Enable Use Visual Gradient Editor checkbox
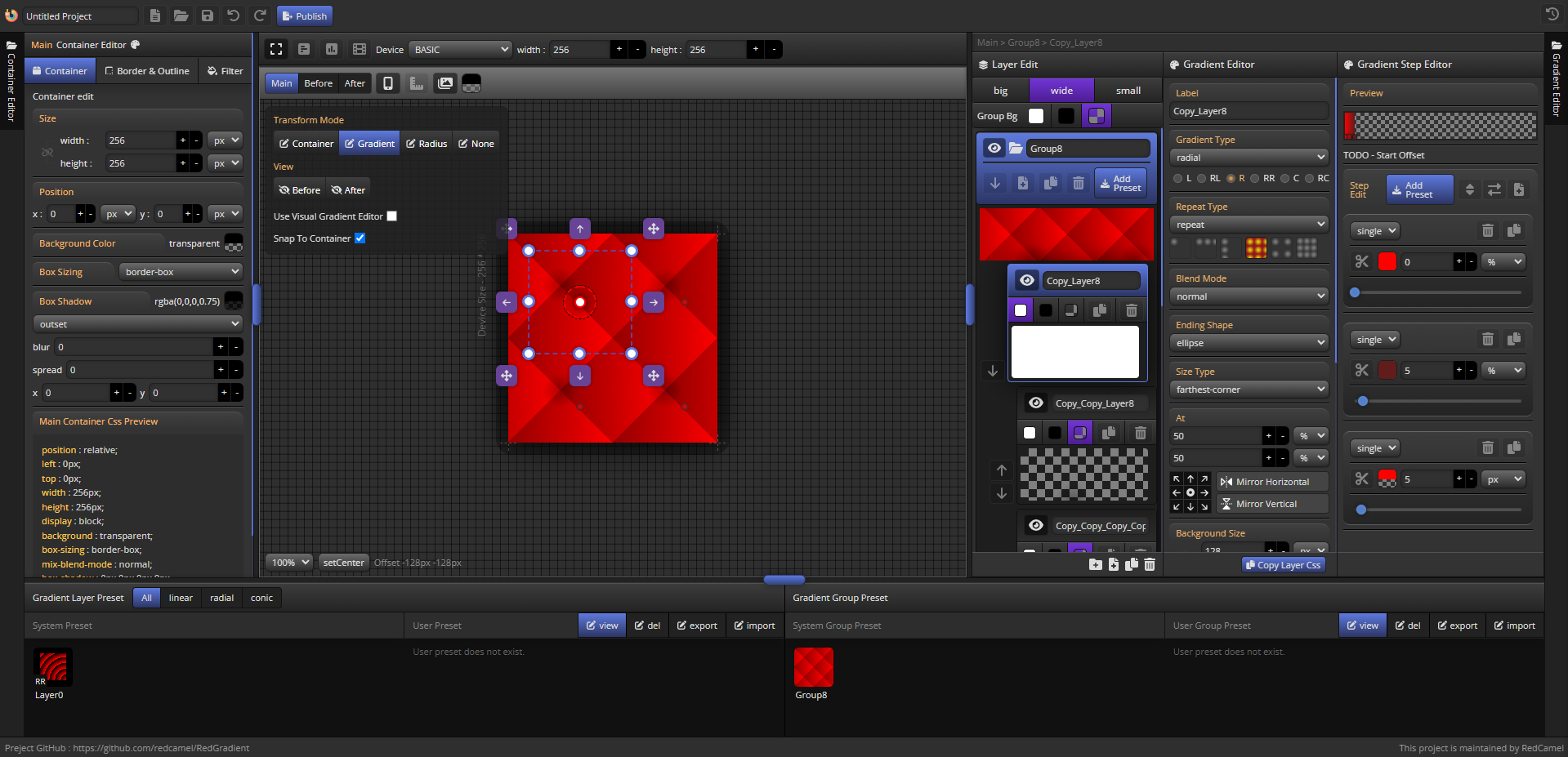Image resolution: width=1568 pixels, height=757 pixels. 392,216
